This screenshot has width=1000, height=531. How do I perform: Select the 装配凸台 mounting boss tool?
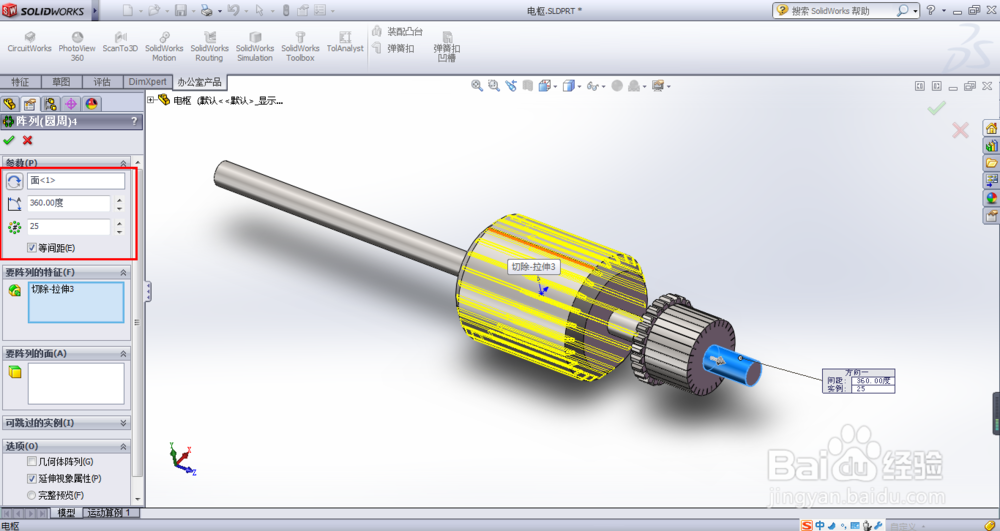coord(397,31)
